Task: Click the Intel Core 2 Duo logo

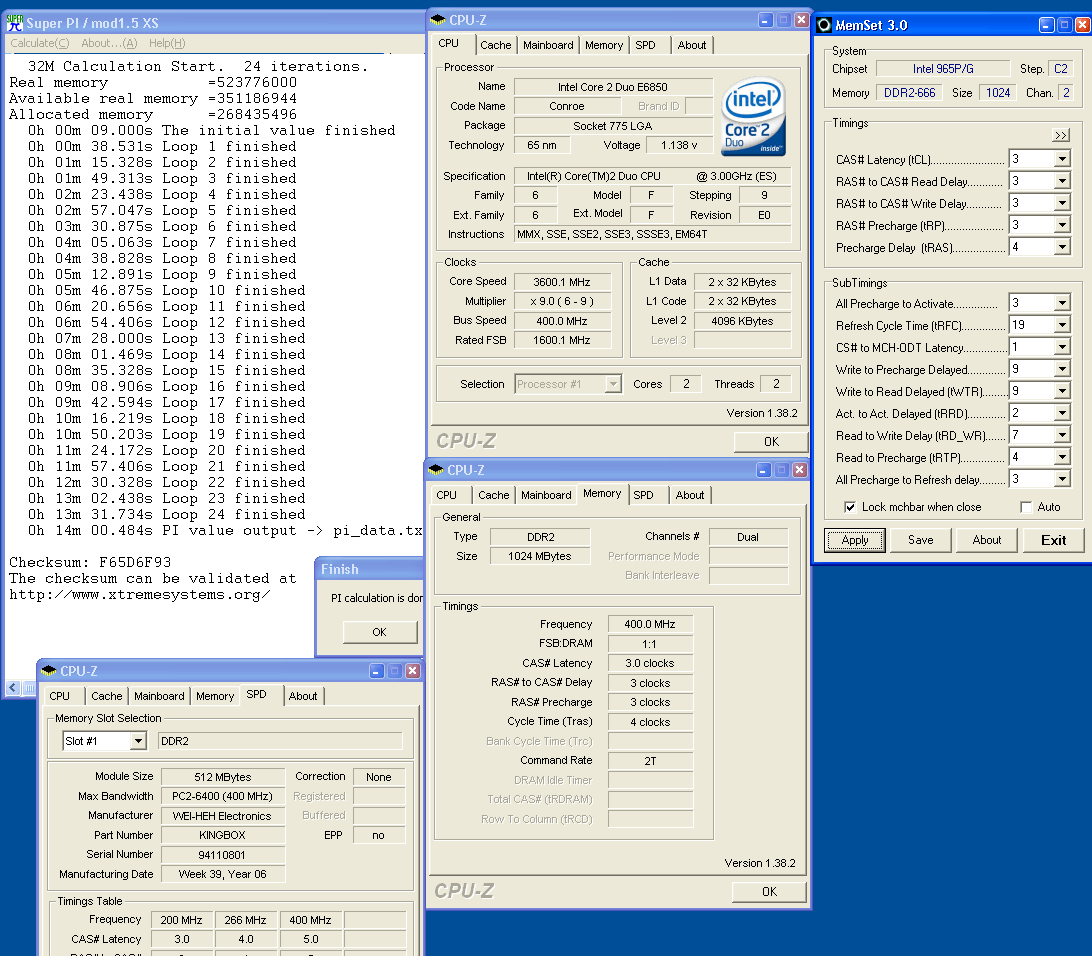Action: tap(754, 116)
